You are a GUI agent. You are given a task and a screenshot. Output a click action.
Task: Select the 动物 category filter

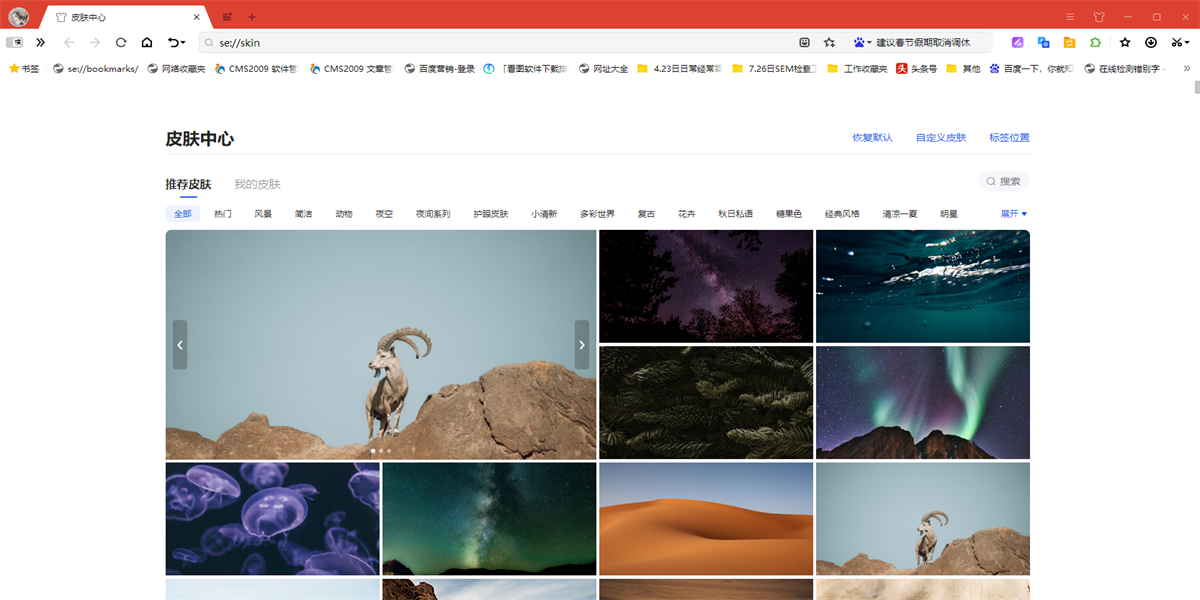click(343, 213)
